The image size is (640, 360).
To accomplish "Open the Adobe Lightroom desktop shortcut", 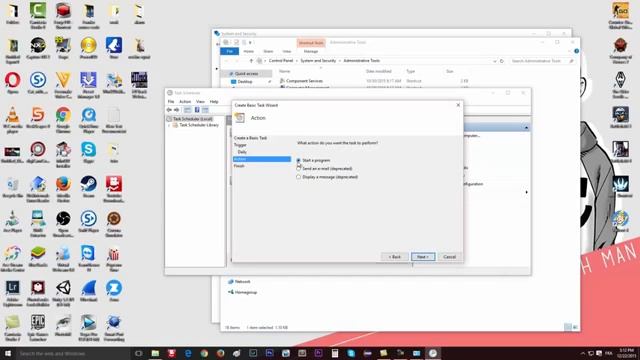I will (13, 294).
